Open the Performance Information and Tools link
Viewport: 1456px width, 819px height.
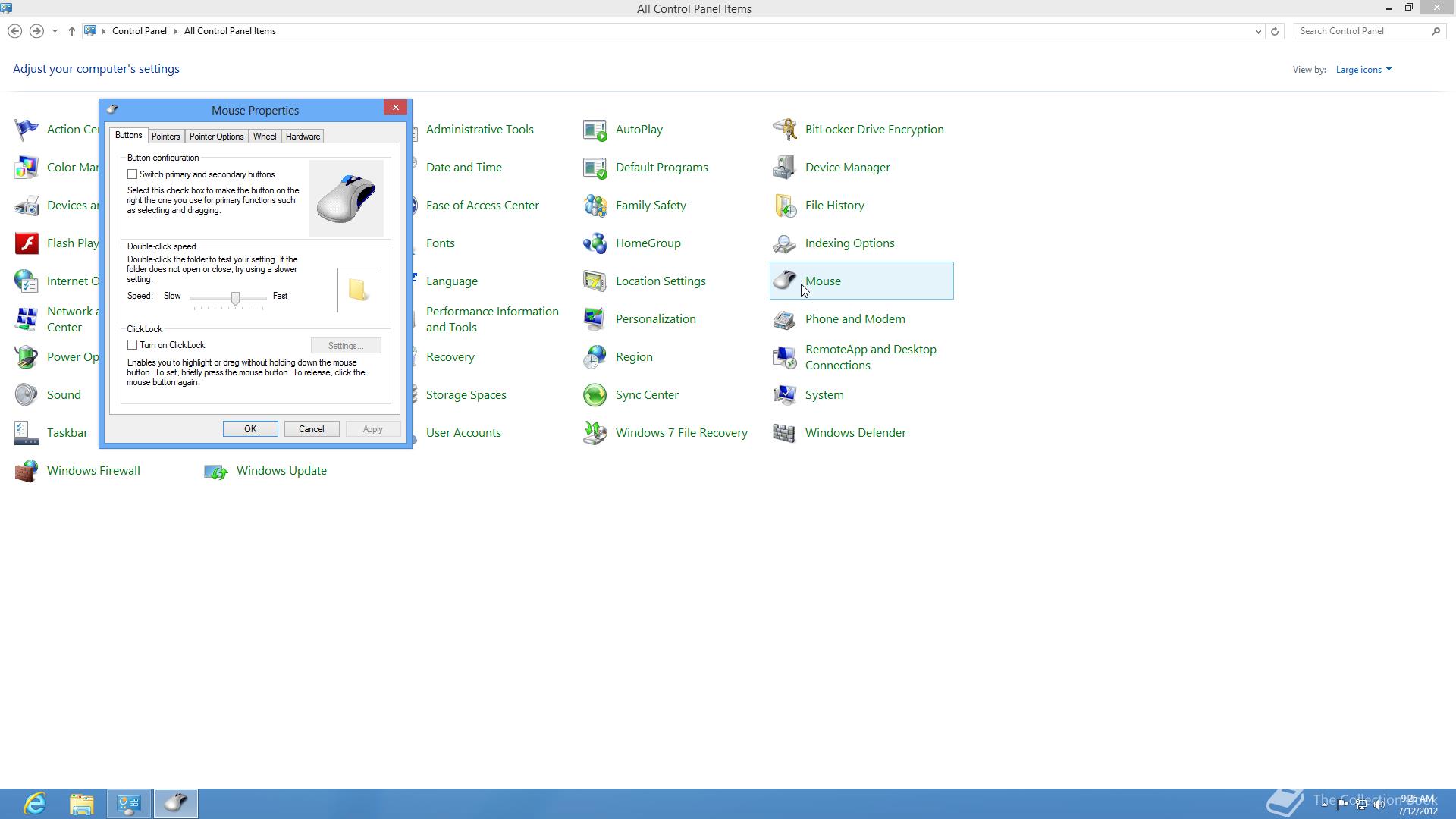coord(492,319)
